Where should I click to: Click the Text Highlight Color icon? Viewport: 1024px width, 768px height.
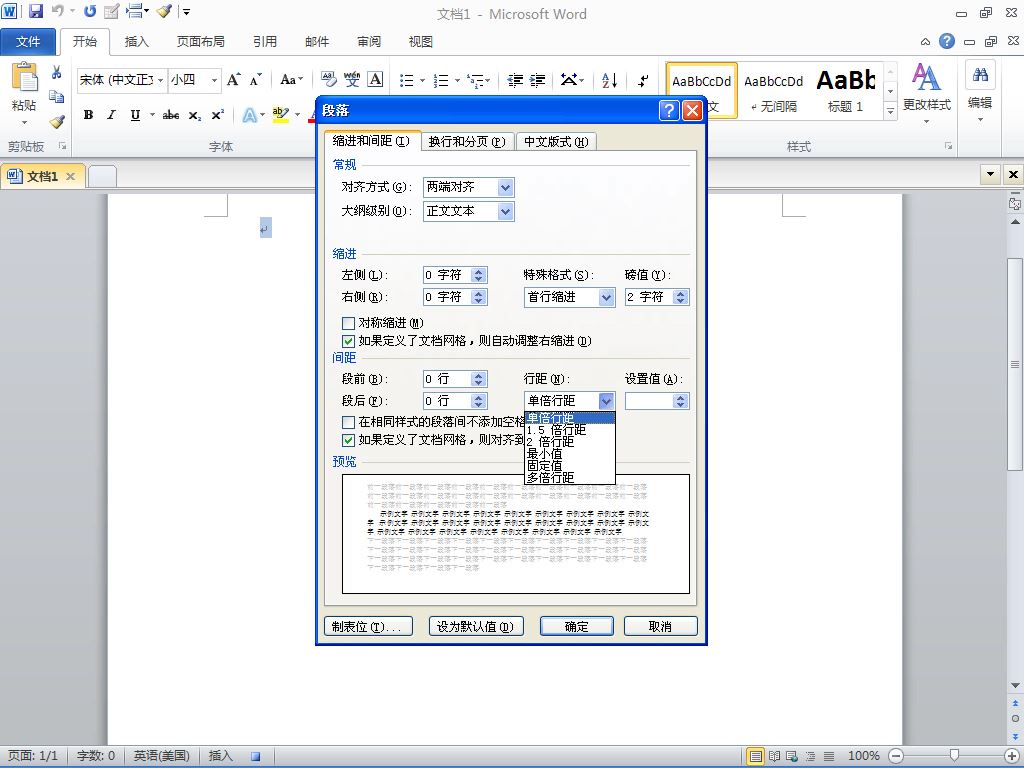(x=280, y=116)
